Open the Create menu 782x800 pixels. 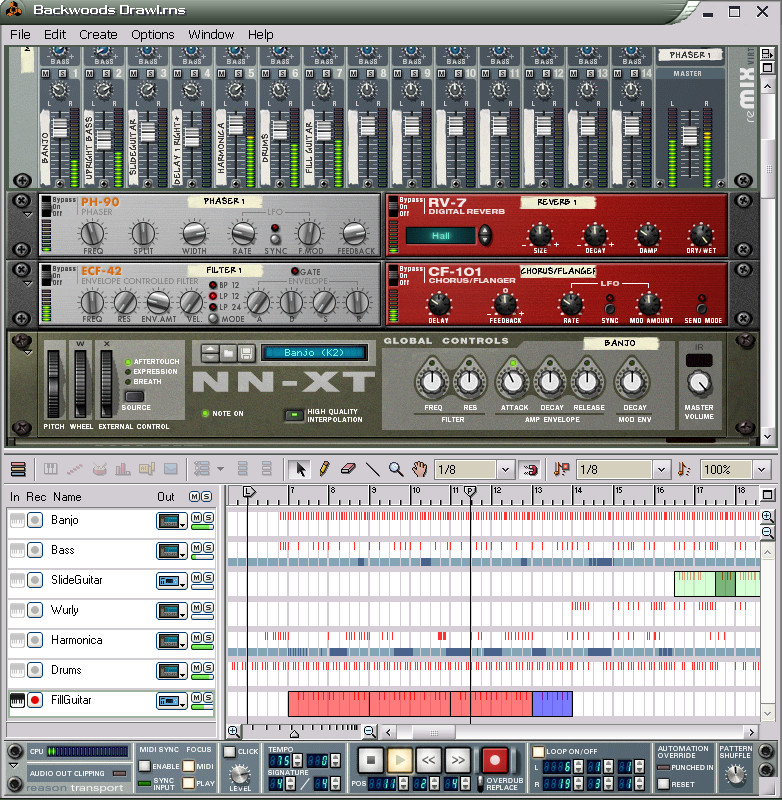(98, 35)
